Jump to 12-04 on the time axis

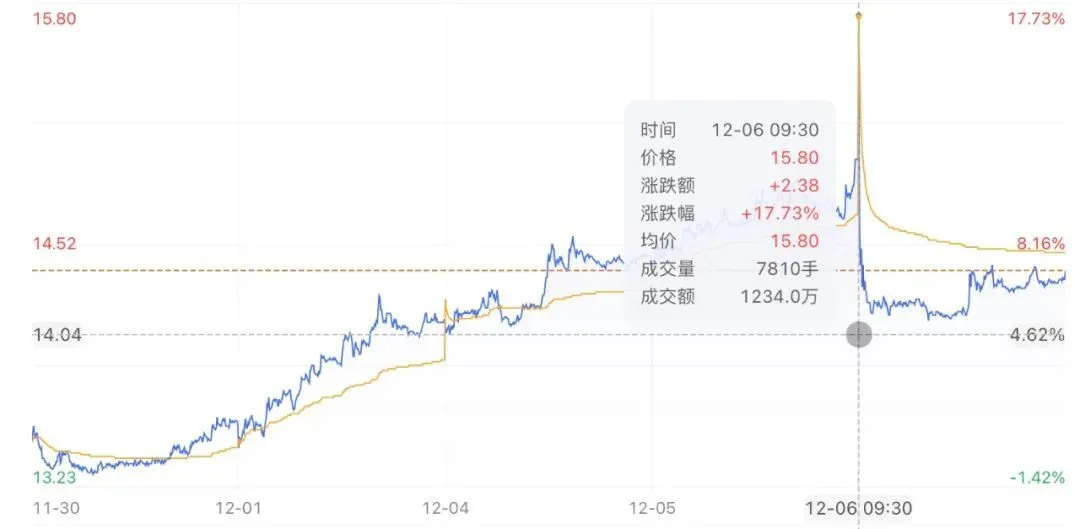pos(447,508)
